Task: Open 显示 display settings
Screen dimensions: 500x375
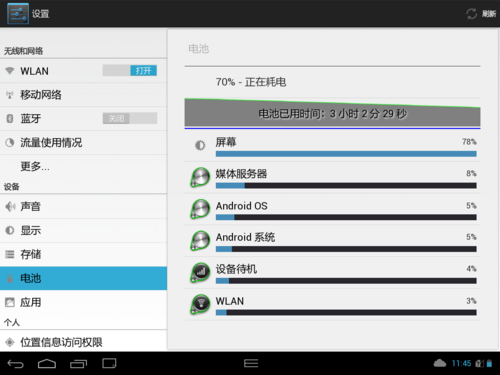Action: pos(83,230)
